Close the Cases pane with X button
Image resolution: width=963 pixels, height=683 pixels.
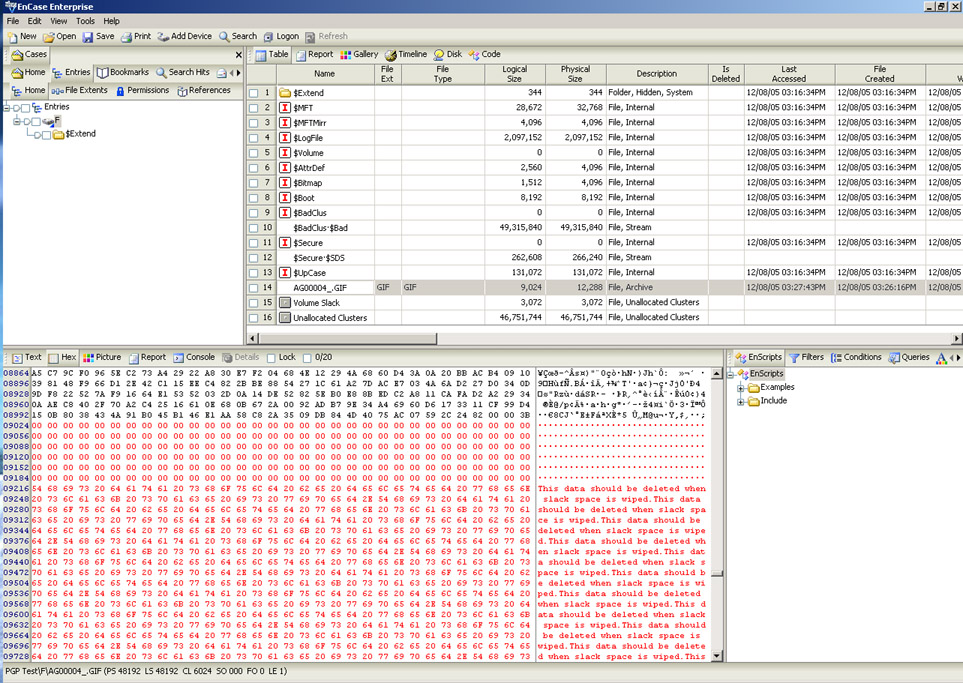tap(239, 55)
